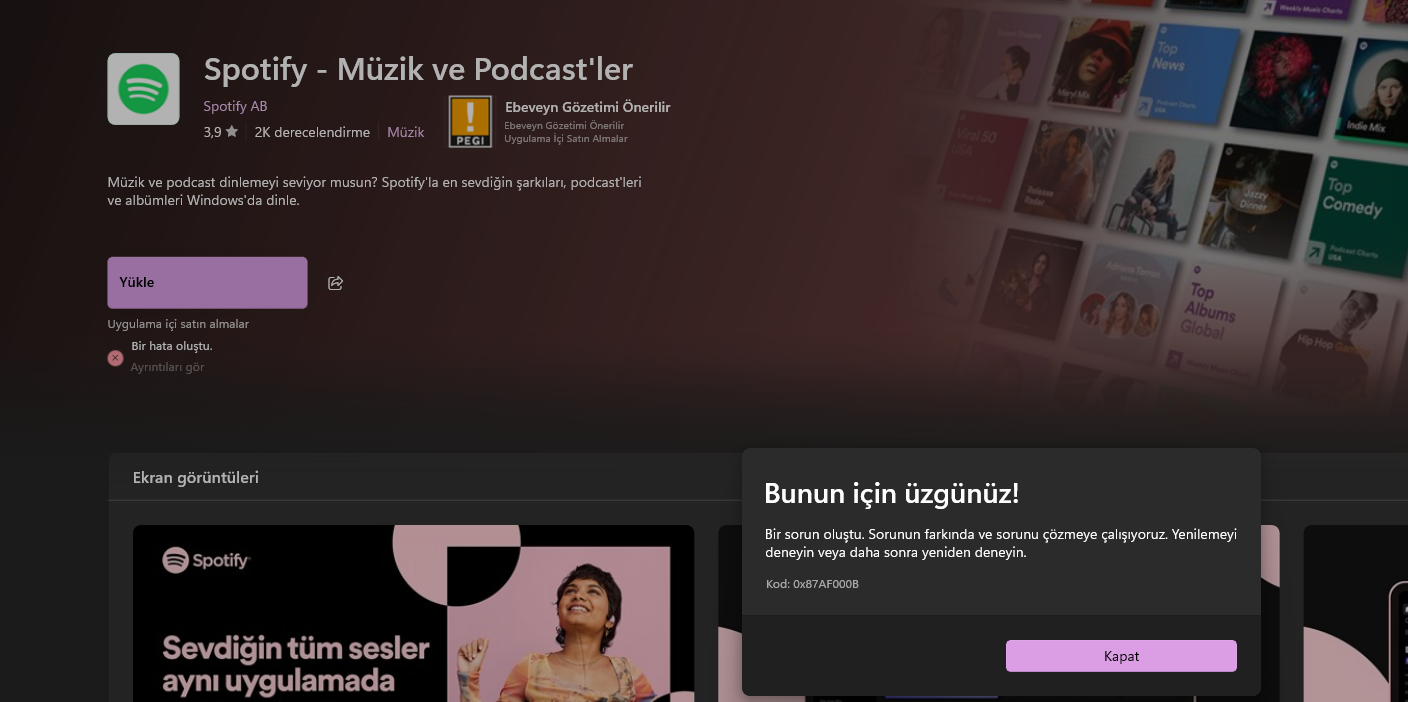Open the 'Sevdiğin tüm sesler' screenshot thumbnail
Screen dimensions: 1408x702
pyautogui.click(x=413, y=613)
